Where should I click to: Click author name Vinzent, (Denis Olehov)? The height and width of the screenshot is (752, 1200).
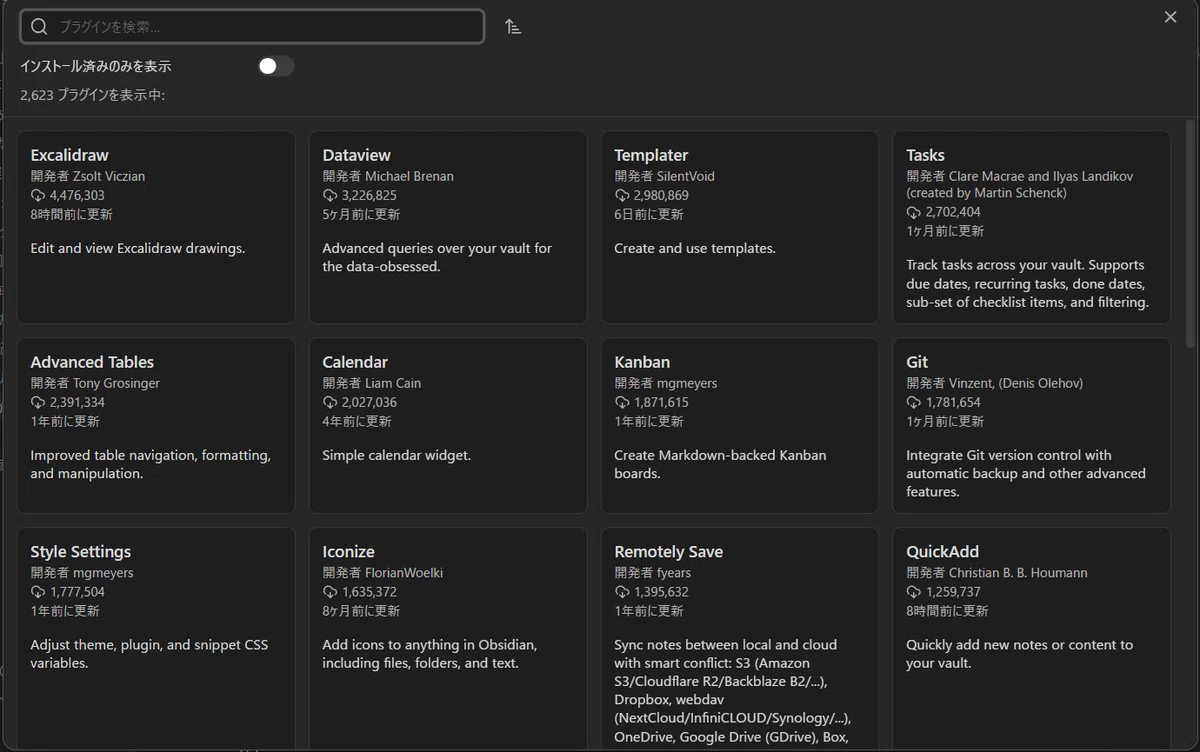pyautogui.click(x=1016, y=383)
